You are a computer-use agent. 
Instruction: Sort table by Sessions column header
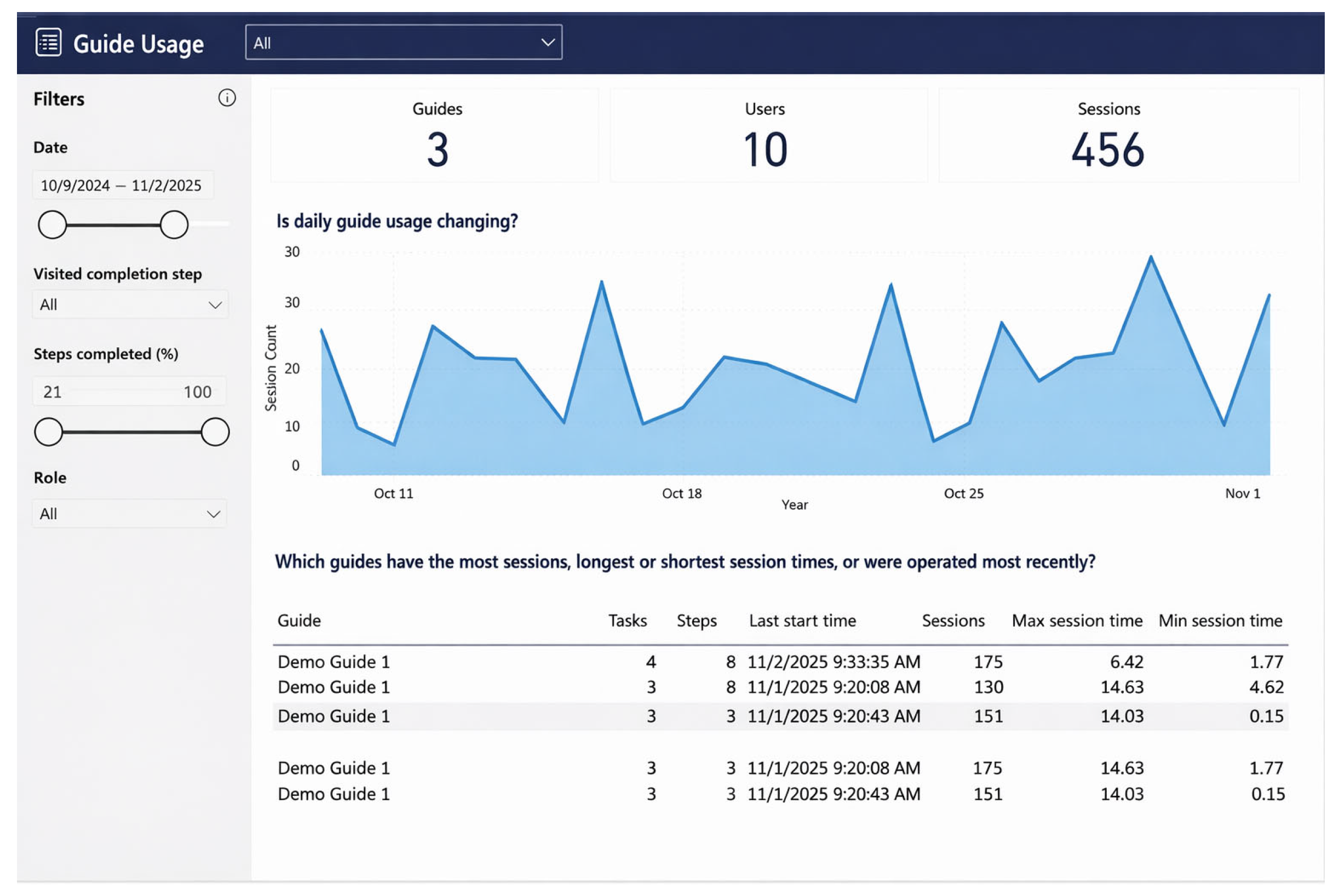[x=953, y=621]
